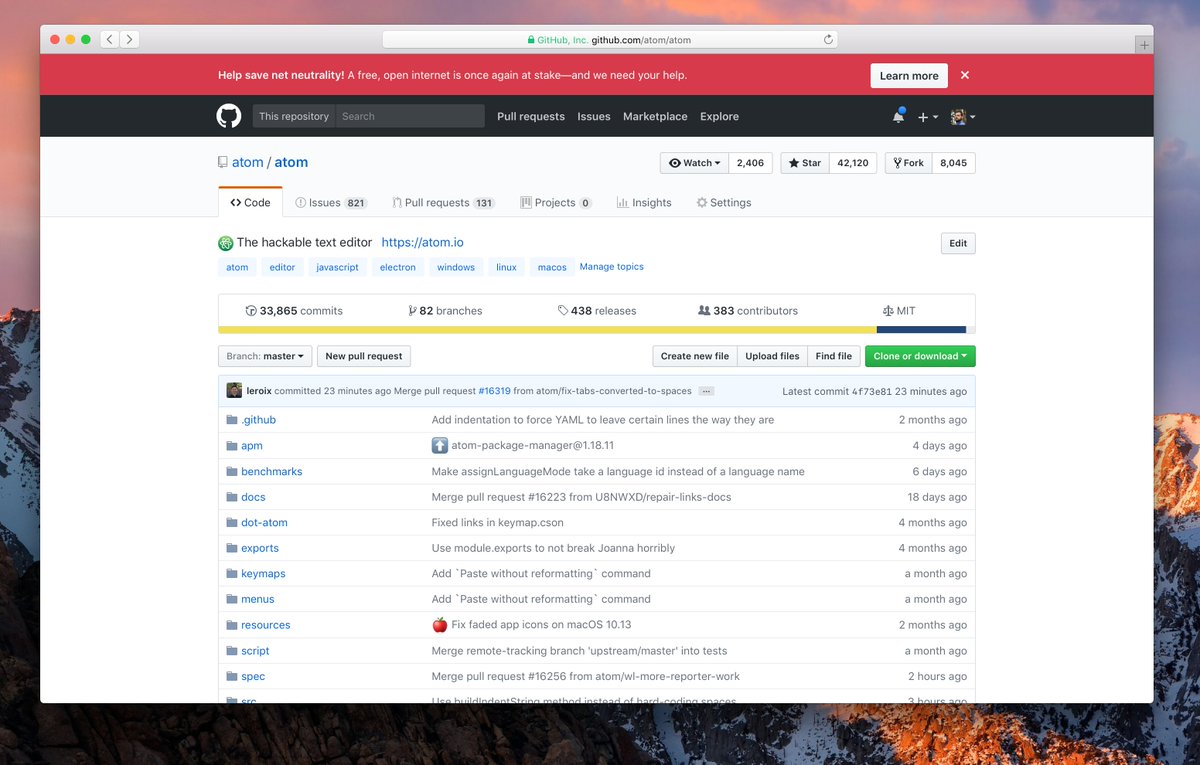Click the latest commit hash 4f73e81

pyautogui.click(x=872, y=392)
